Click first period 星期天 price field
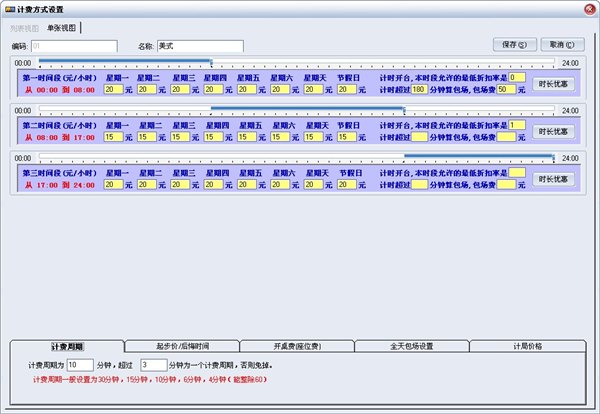 (x=313, y=90)
